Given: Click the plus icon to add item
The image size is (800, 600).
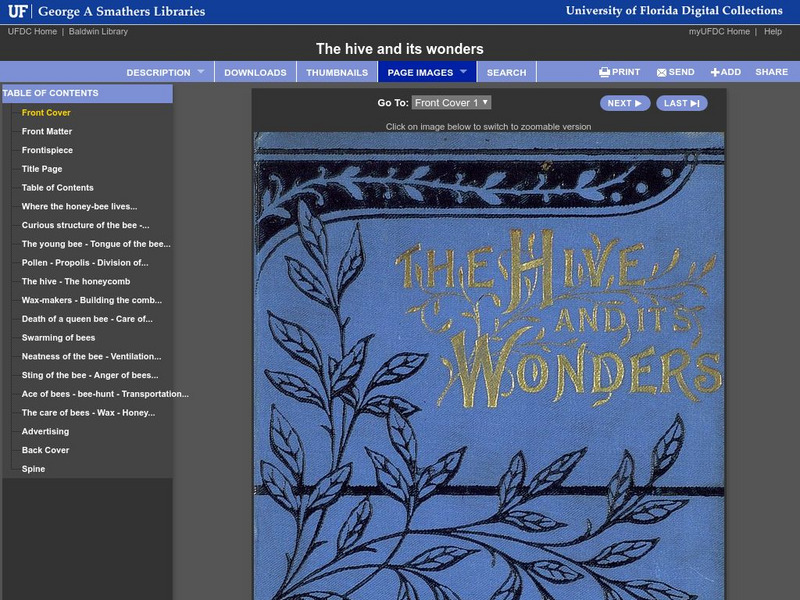Looking at the screenshot, I should point(713,71).
